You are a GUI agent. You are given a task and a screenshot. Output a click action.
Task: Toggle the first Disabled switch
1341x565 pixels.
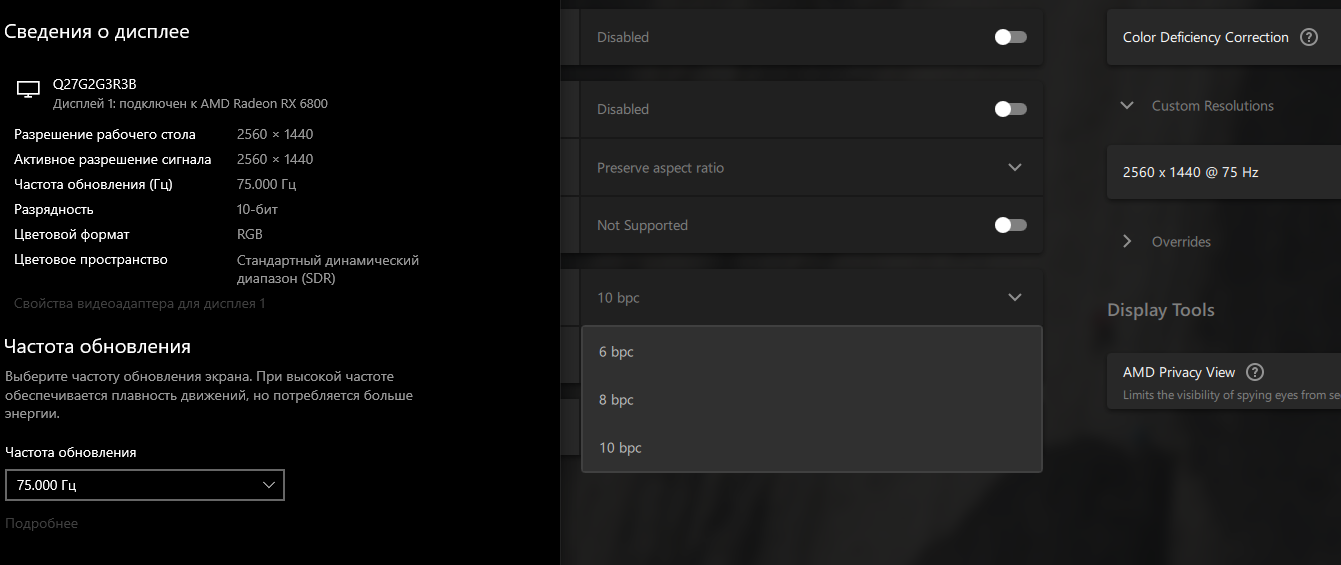tap(1010, 37)
